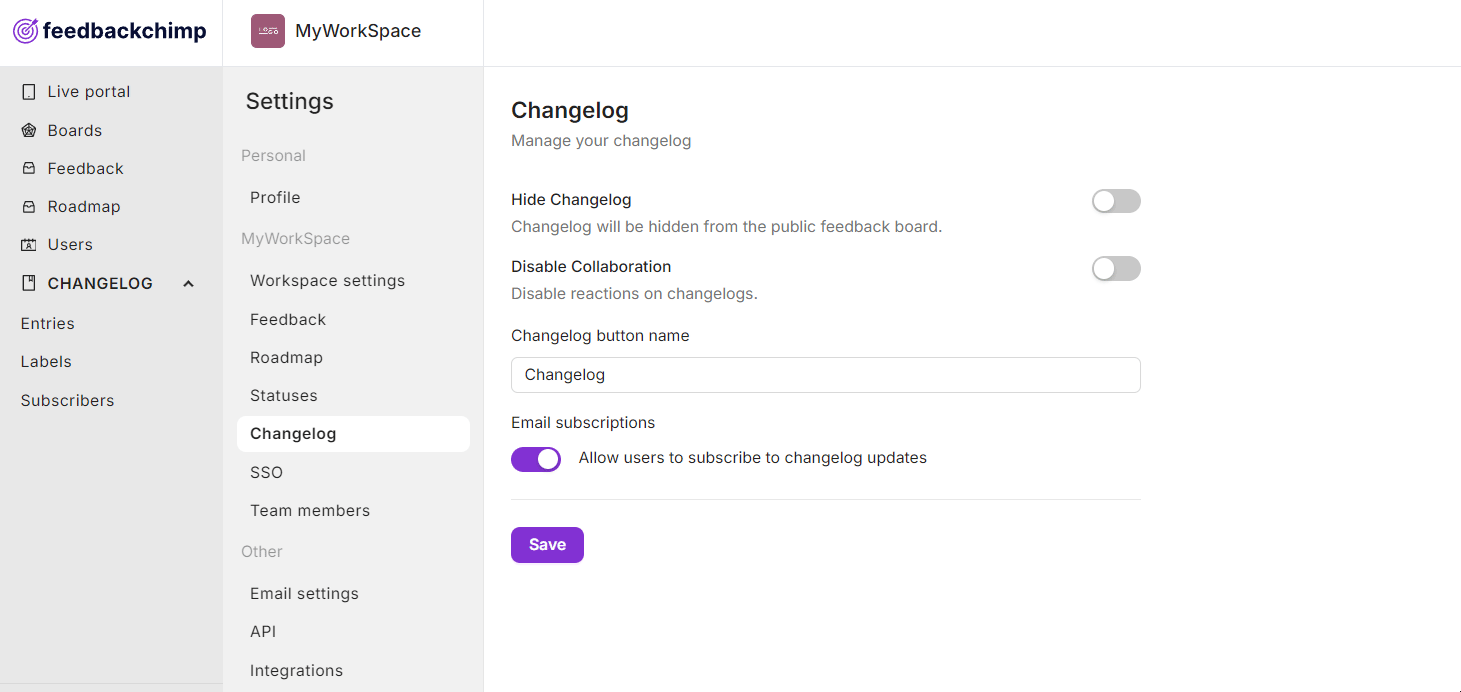Screen dimensions: 1461x692
Task: Open the Live portal icon
Action: [x=29, y=92]
